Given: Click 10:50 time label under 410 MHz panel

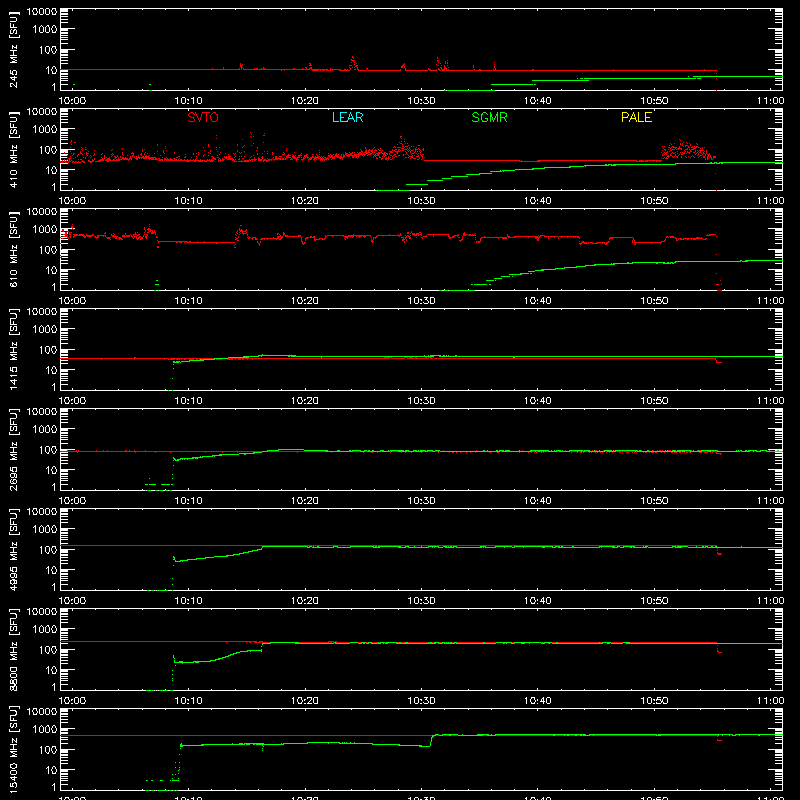Looking at the screenshot, I should pos(654,201).
